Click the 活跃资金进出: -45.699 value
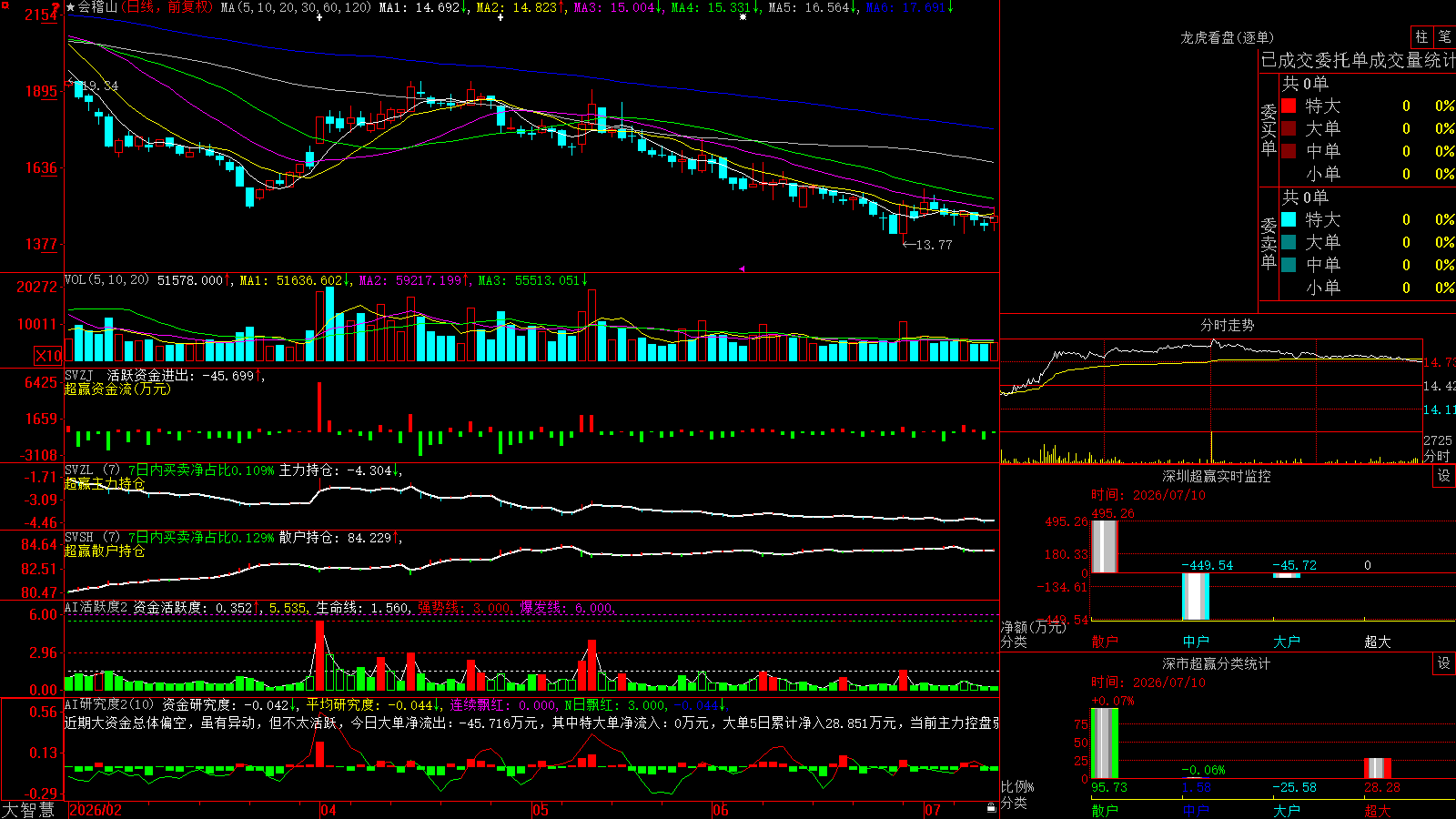1456x819 pixels. click(184, 376)
